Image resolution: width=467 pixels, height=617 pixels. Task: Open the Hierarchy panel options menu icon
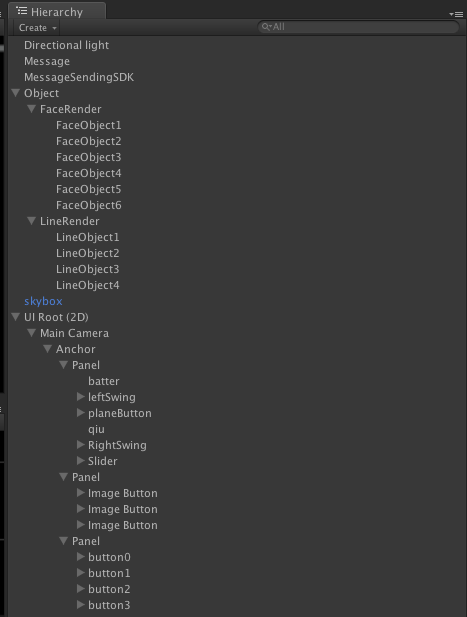click(x=456, y=15)
